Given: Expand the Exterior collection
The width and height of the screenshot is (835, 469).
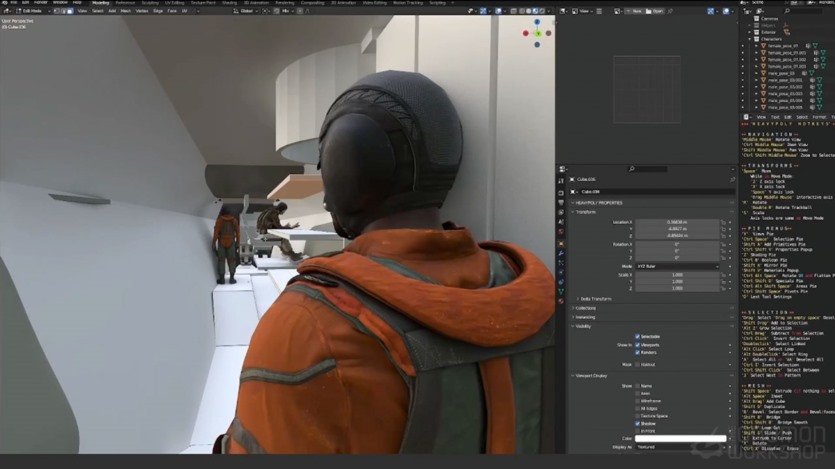Looking at the screenshot, I should pos(750,32).
